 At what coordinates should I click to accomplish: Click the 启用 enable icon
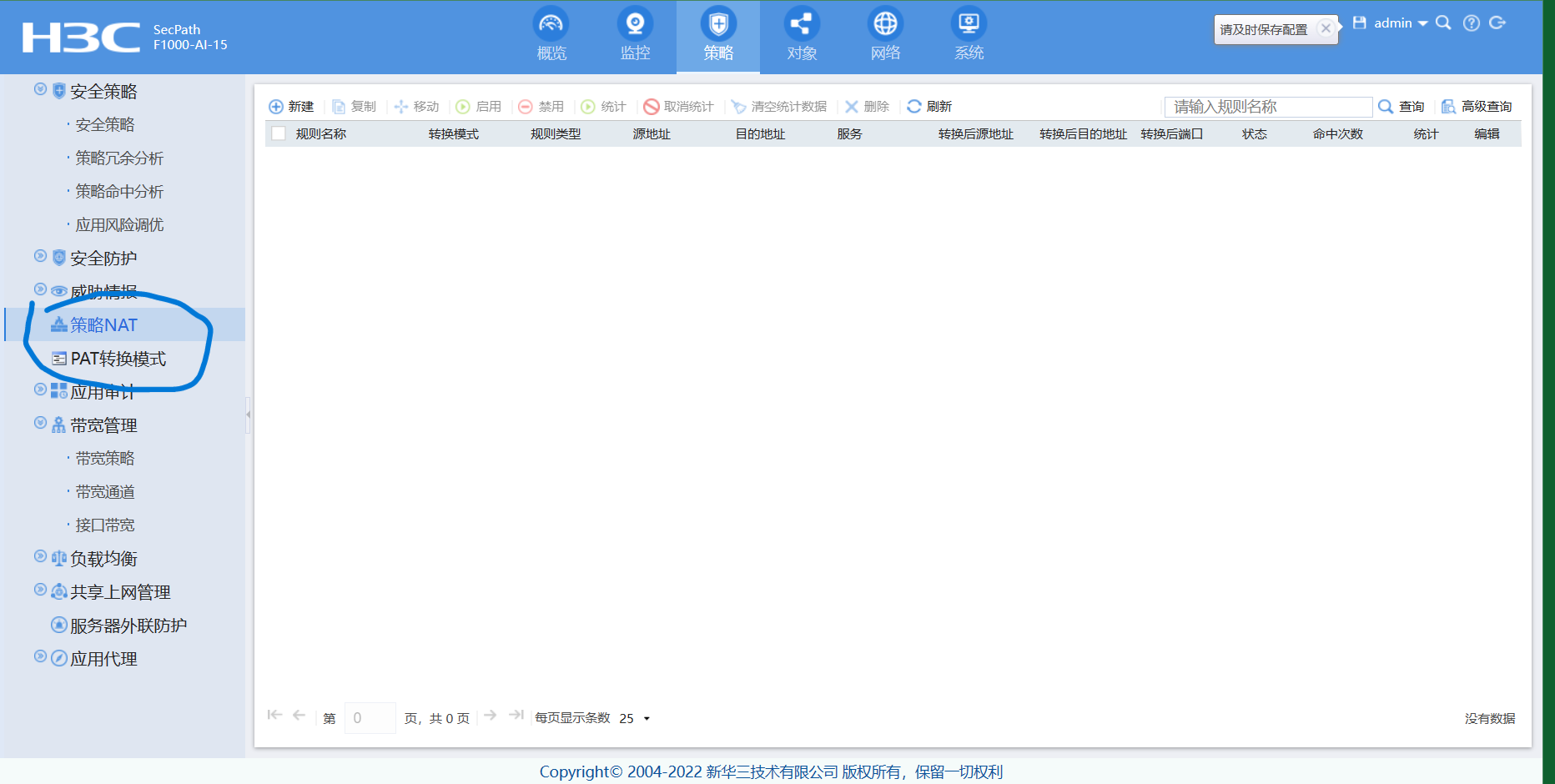click(463, 107)
